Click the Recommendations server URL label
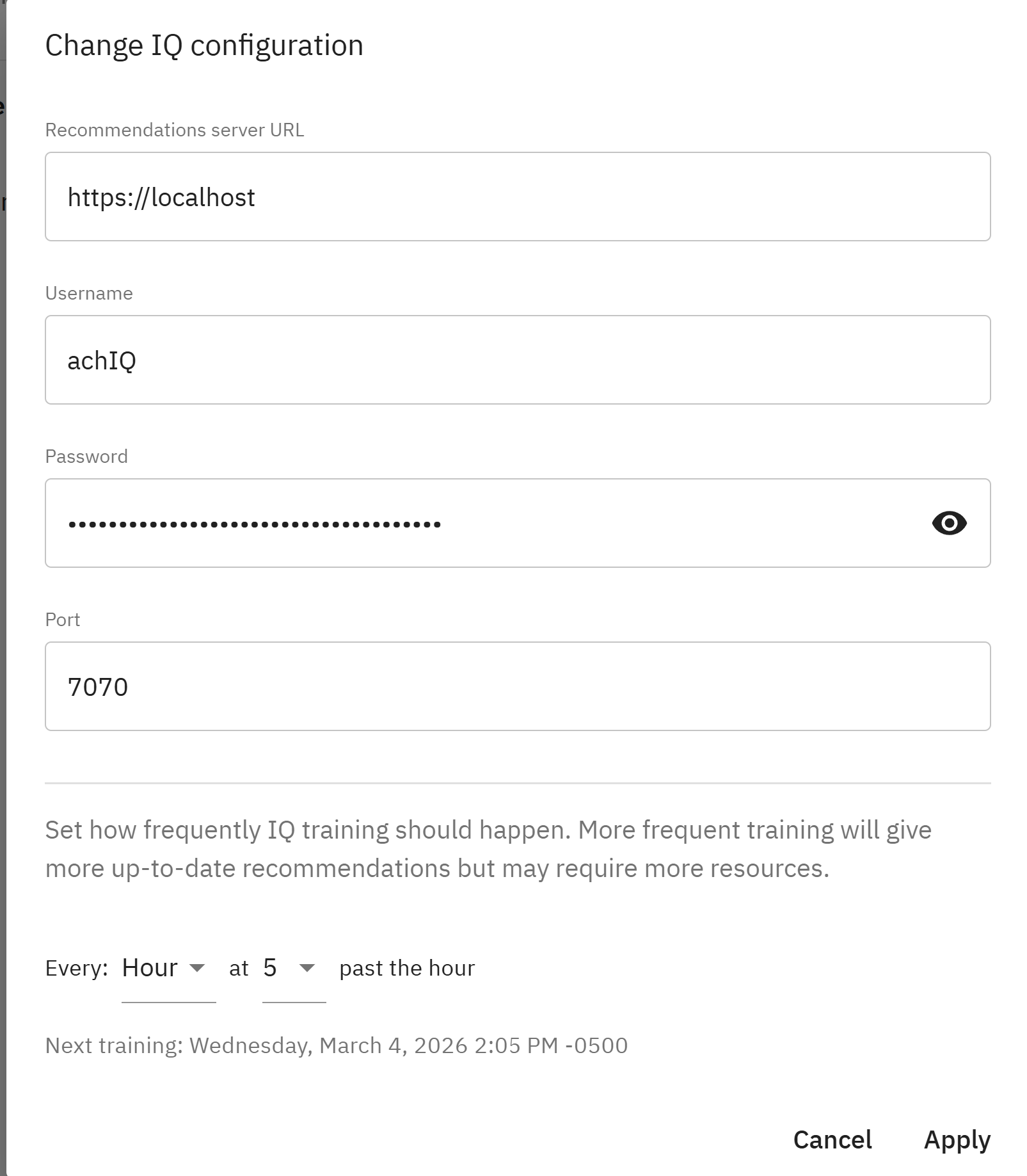Image resolution: width=1027 pixels, height=1176 pixels. 174,130
